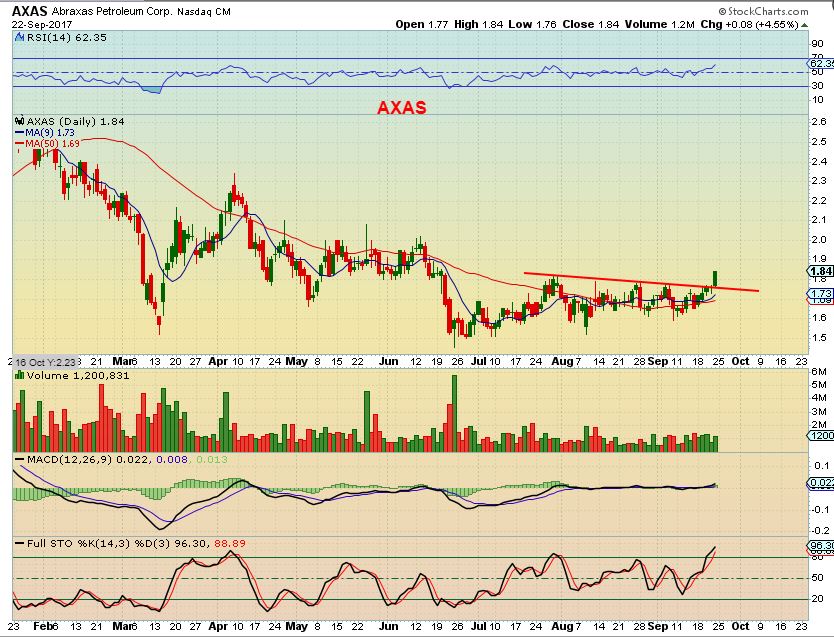The image size is (834, 637).
Task: Click the red %D value '88.89'
Action: (230, 543)
